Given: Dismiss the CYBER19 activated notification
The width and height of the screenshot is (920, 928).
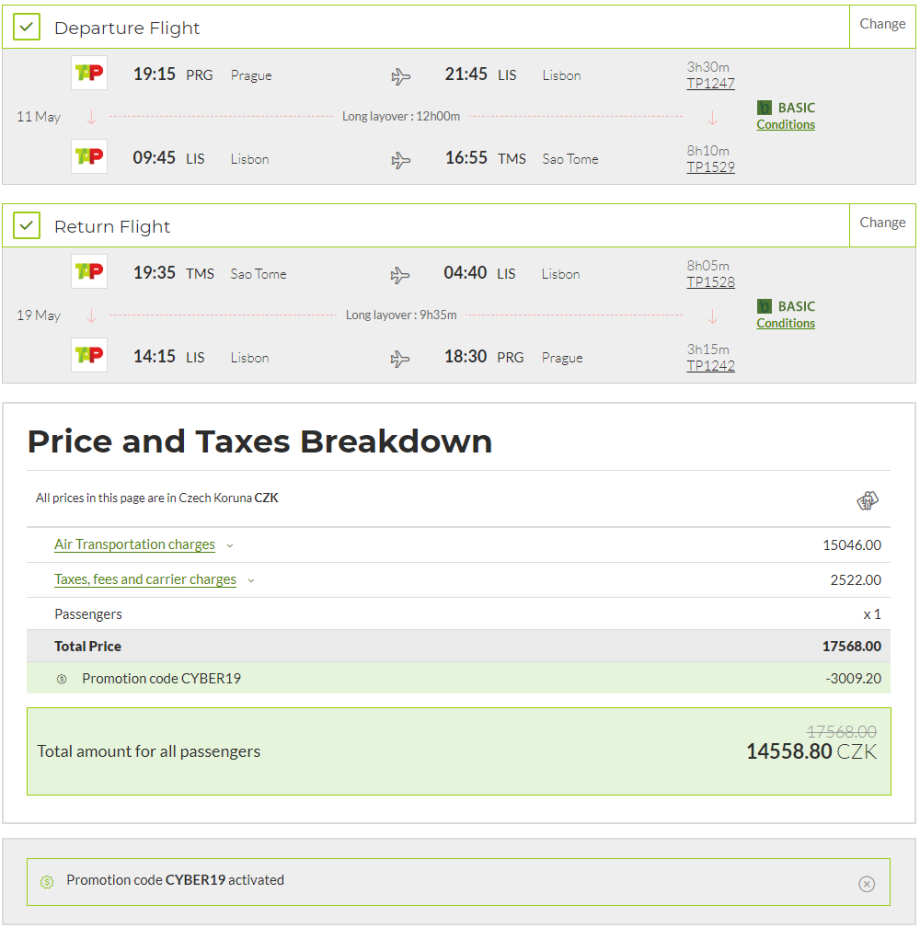Looking at the screenshot, I should click(x=866, y=884).
